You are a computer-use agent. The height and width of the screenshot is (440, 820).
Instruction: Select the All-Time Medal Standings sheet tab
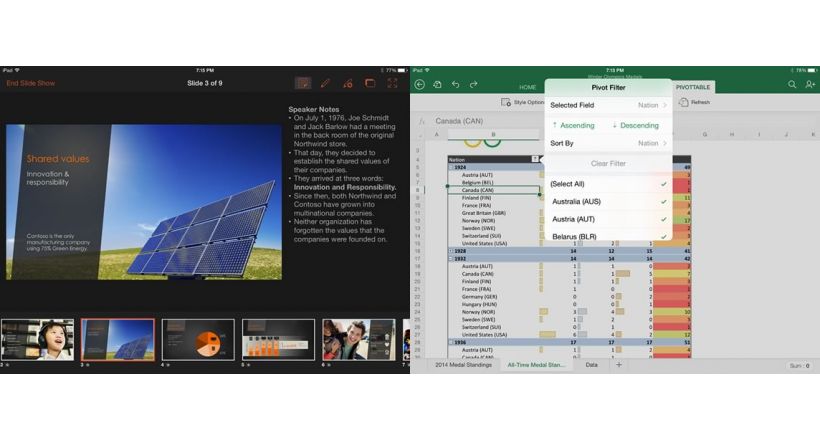point(536,365)
